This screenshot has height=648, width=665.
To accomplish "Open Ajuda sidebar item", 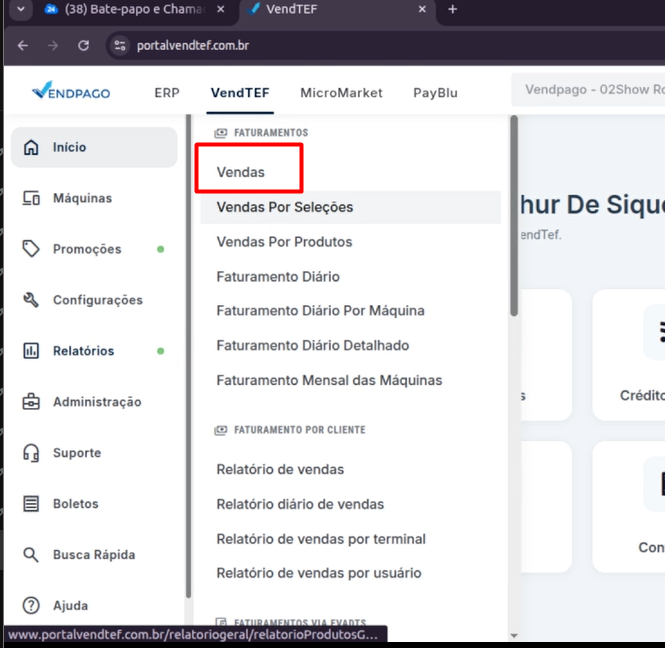I will click(94, 605).
